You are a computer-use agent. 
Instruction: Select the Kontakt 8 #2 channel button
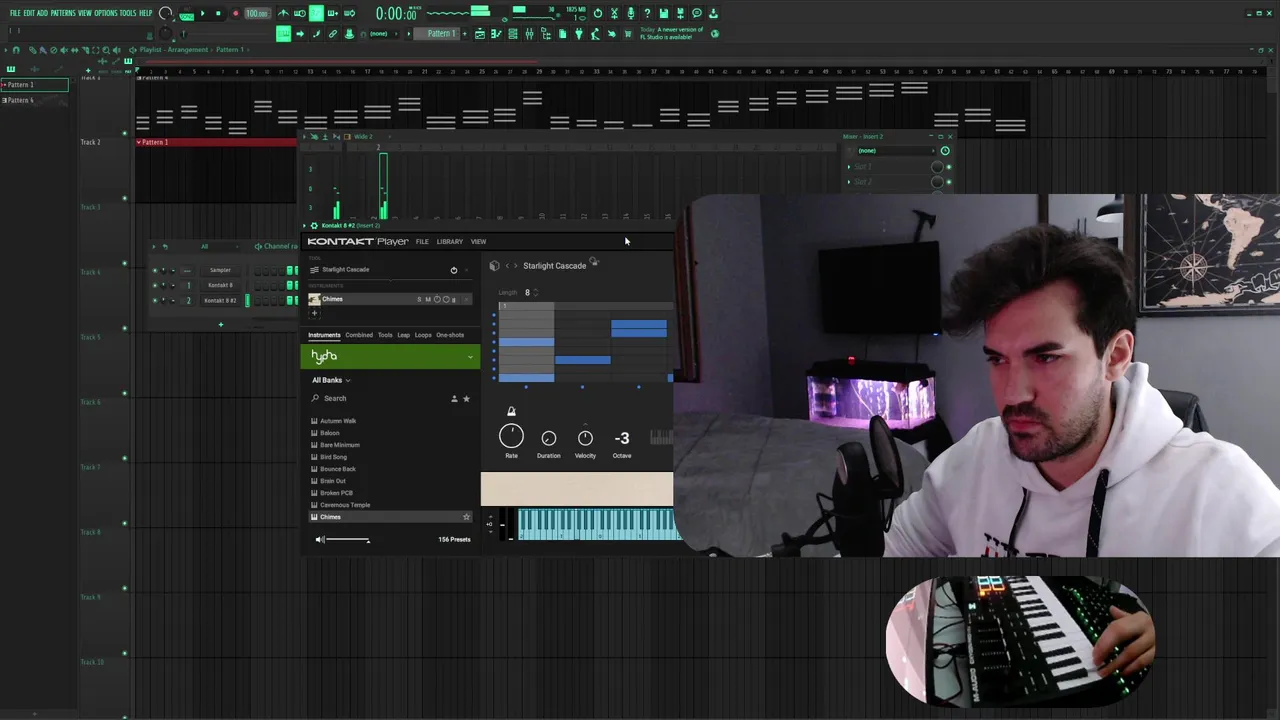(x=220, y=300)
